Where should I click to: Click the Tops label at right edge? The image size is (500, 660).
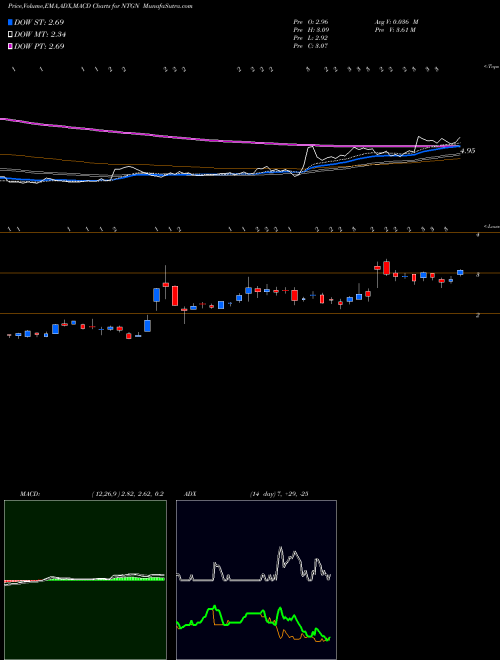492,67
